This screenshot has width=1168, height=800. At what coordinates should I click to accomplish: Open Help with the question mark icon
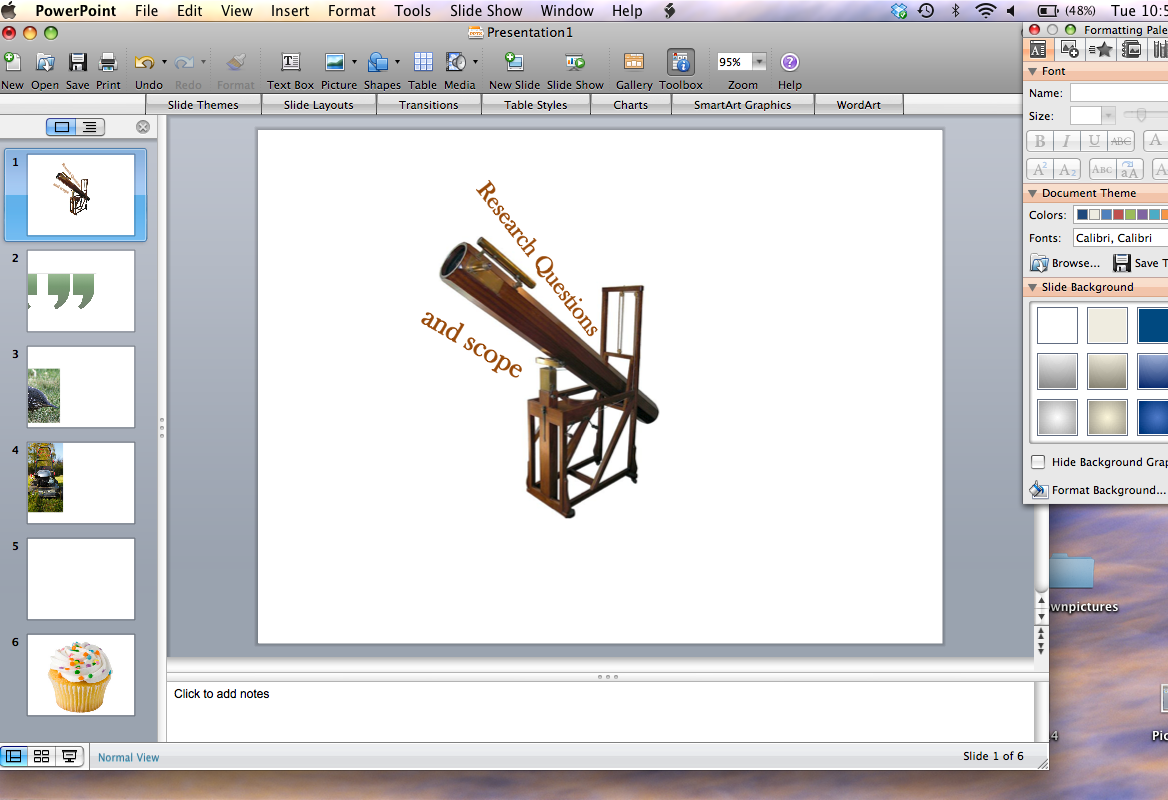[790, 63]
